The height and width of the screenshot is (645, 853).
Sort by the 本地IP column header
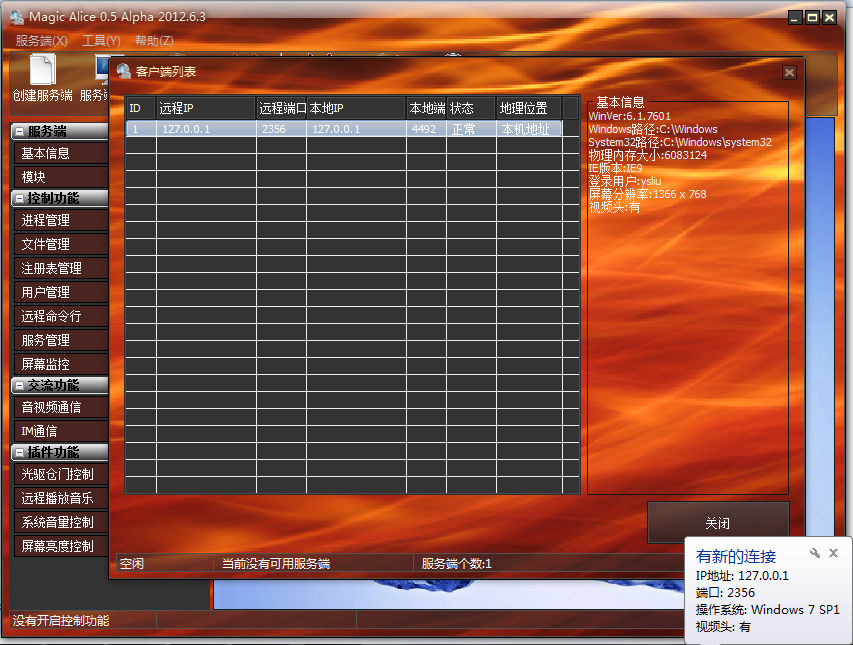[x=356, y=108]
